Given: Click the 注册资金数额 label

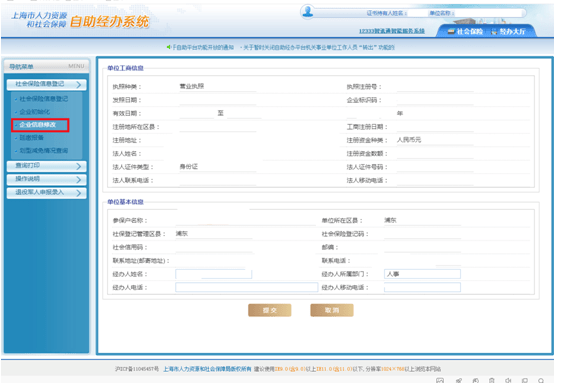Looking at the screenshot, I should pyautogui.click(x=367, y=153).
